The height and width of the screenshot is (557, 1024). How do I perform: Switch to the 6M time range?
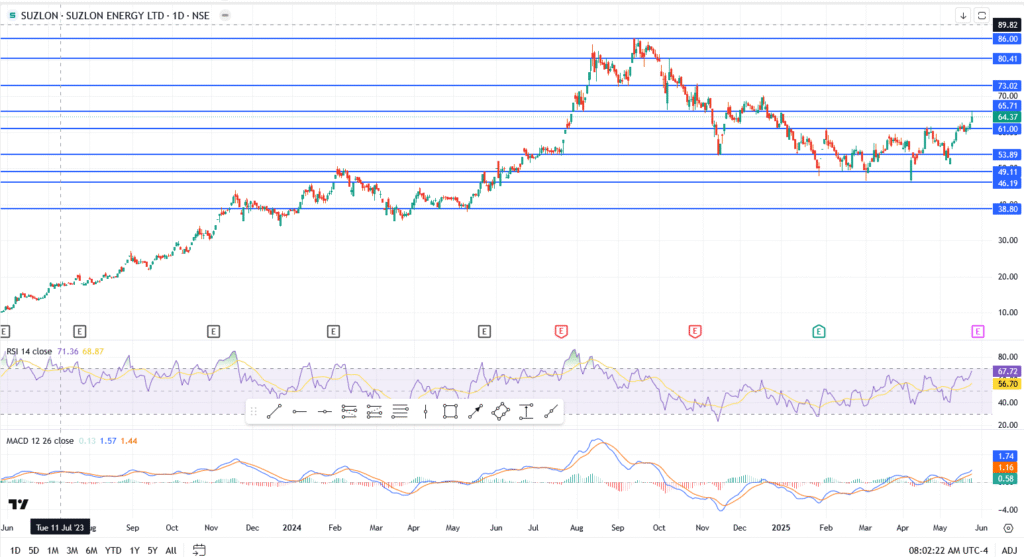click(91, 549)
